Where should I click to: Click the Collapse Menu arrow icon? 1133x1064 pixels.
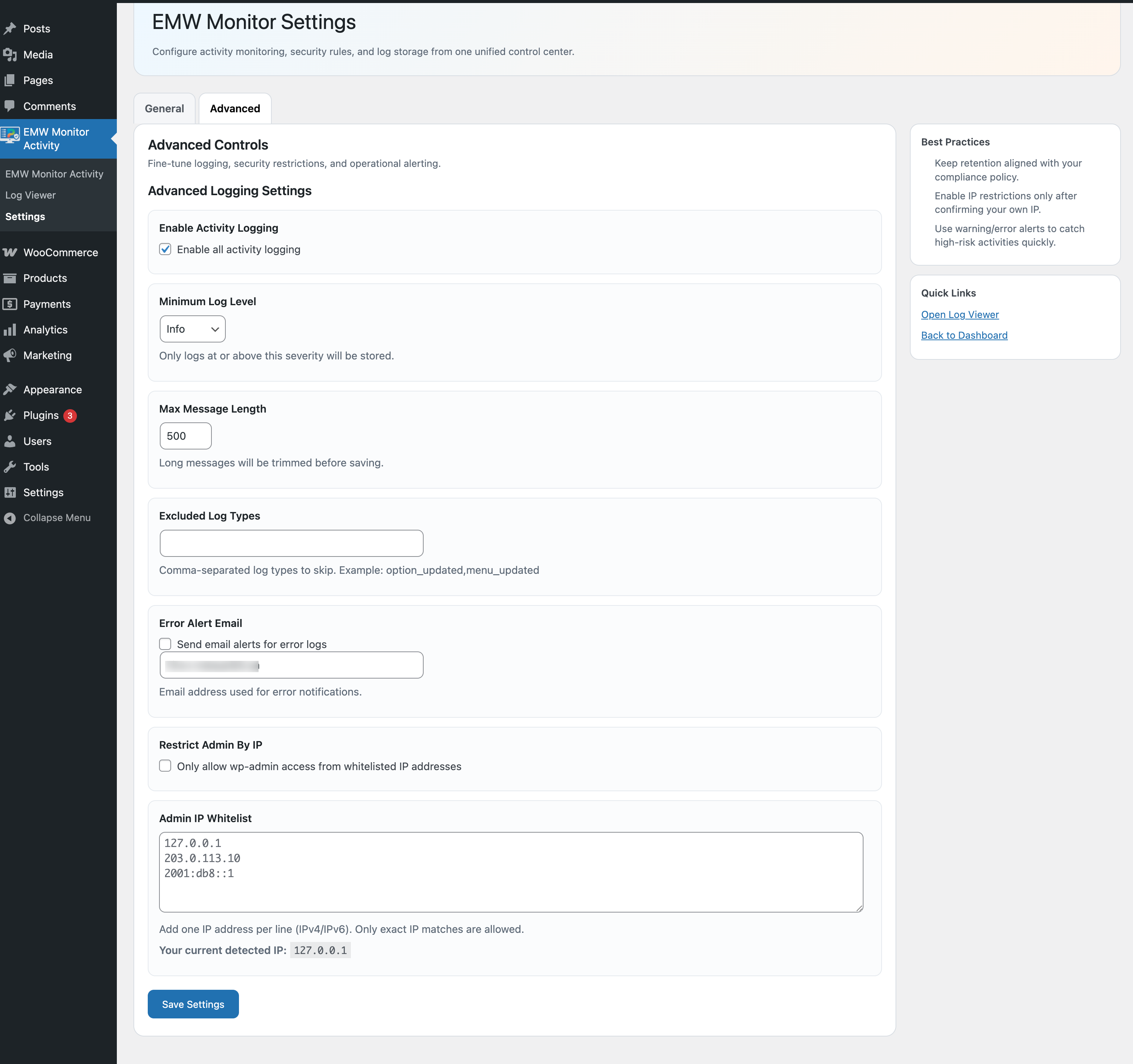10,518
